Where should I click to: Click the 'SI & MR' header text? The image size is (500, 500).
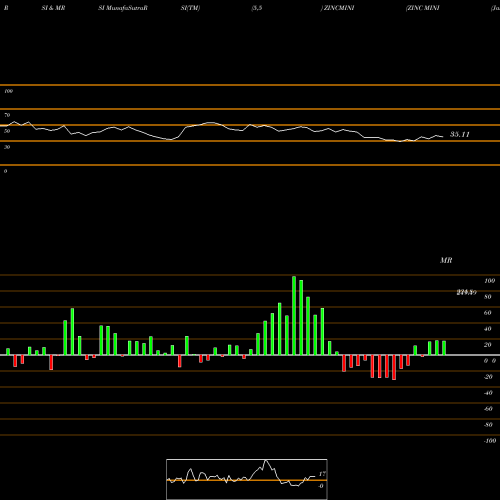53,8
